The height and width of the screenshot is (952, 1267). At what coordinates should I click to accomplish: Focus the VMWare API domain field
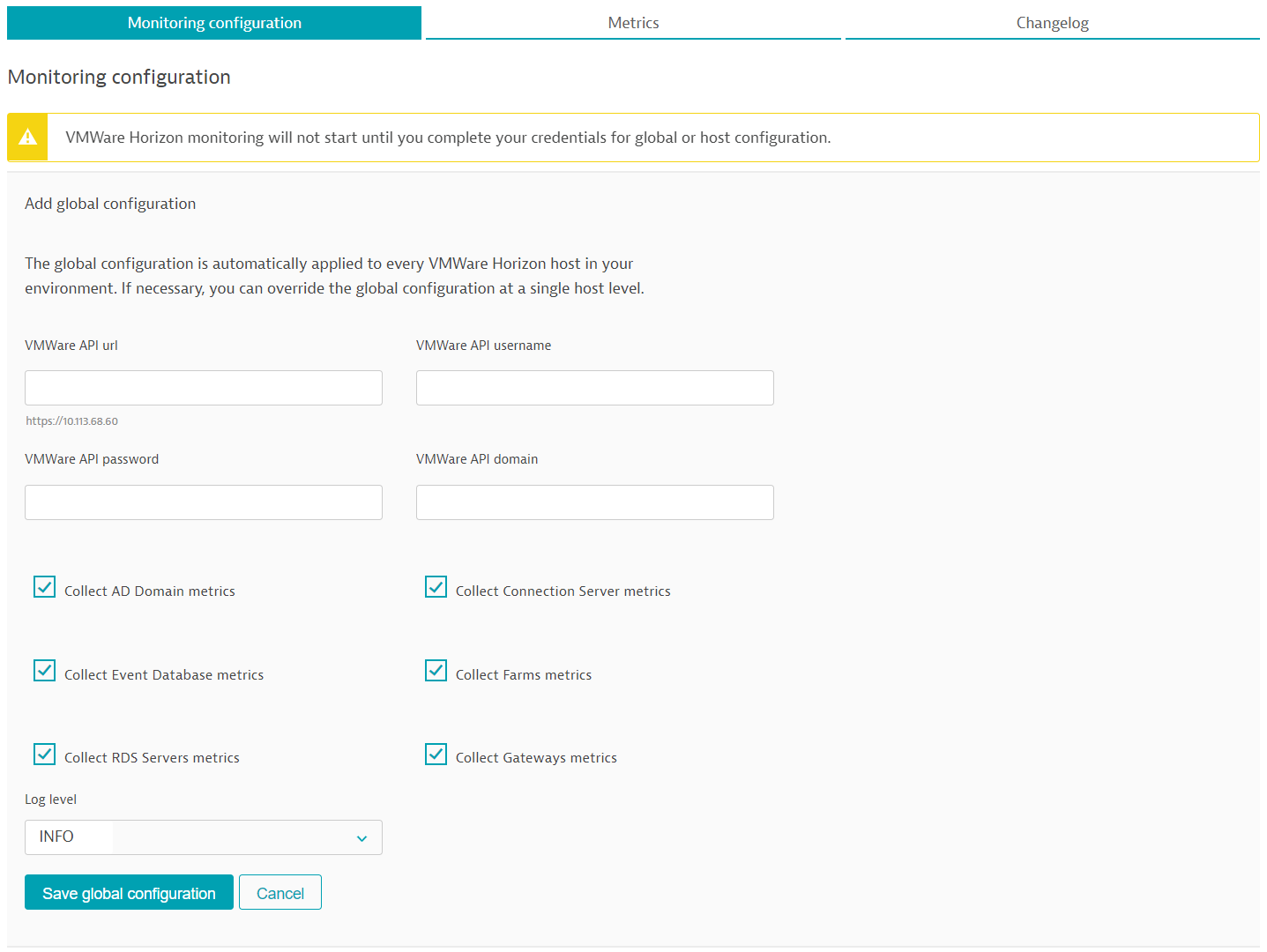[x=595, y=502]
